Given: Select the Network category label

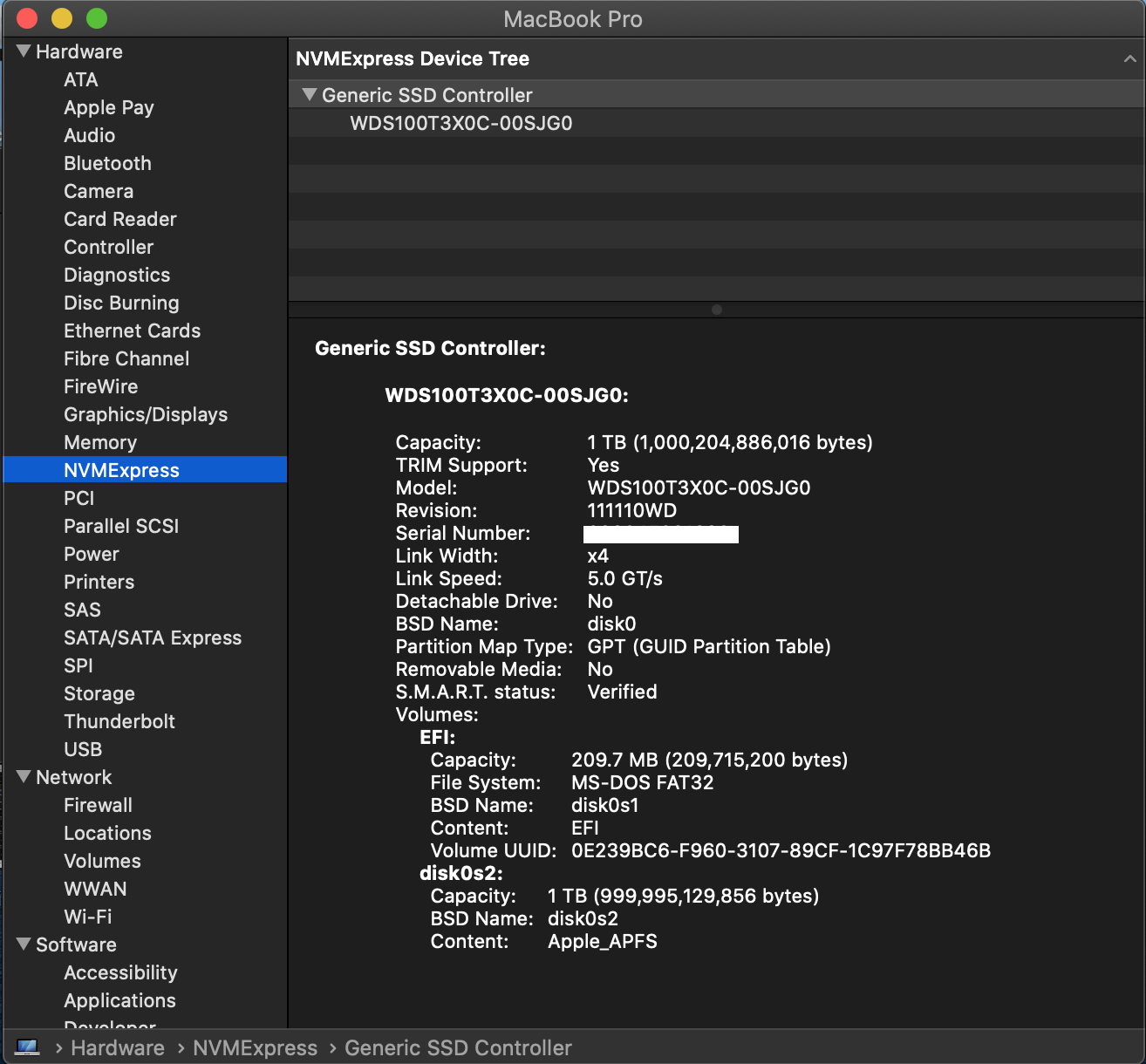Looking at the screenshot, I should (x=74, y=777).
